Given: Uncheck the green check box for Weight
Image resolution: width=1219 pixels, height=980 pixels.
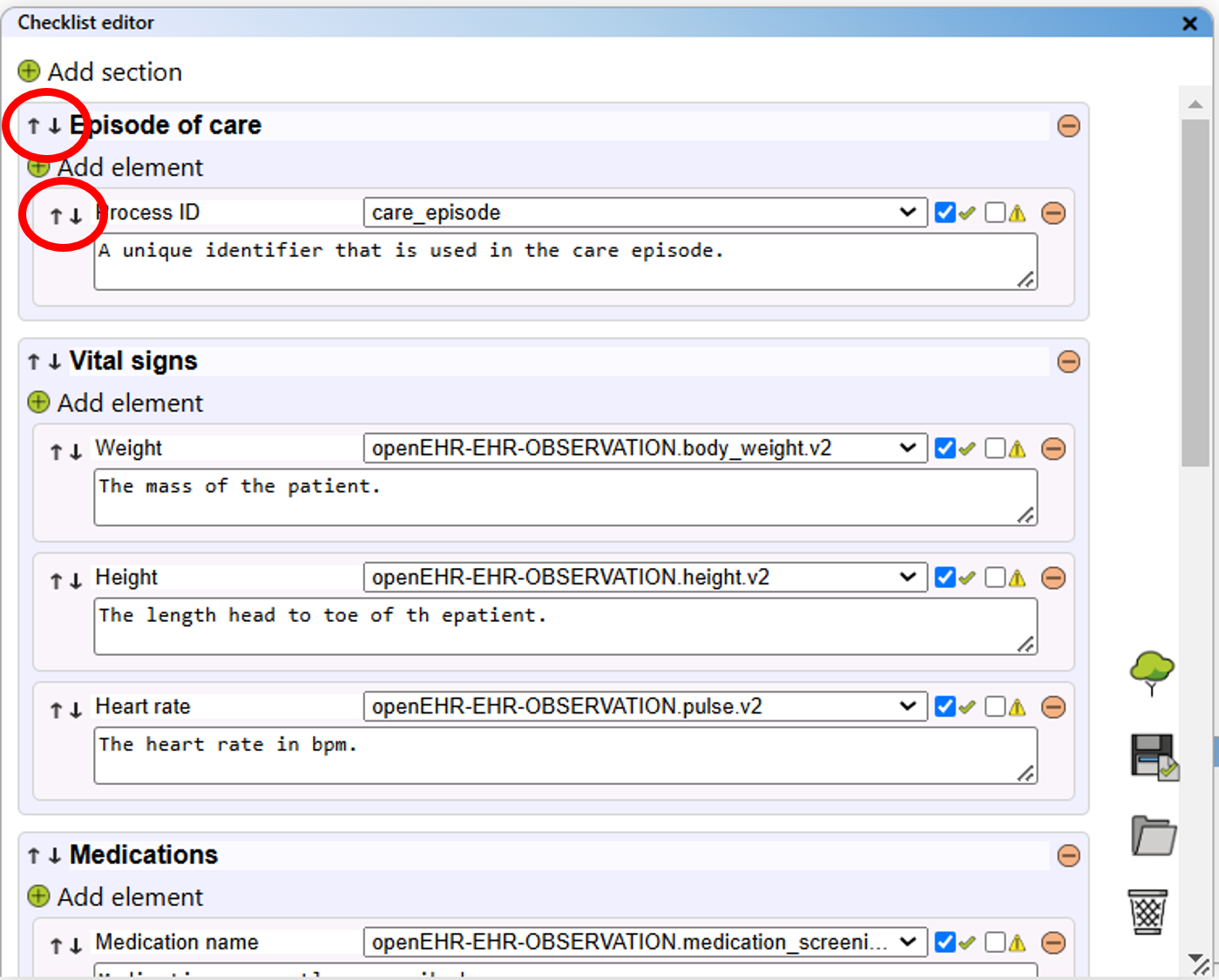Looking at the screenshot, I should coord(945,449).
